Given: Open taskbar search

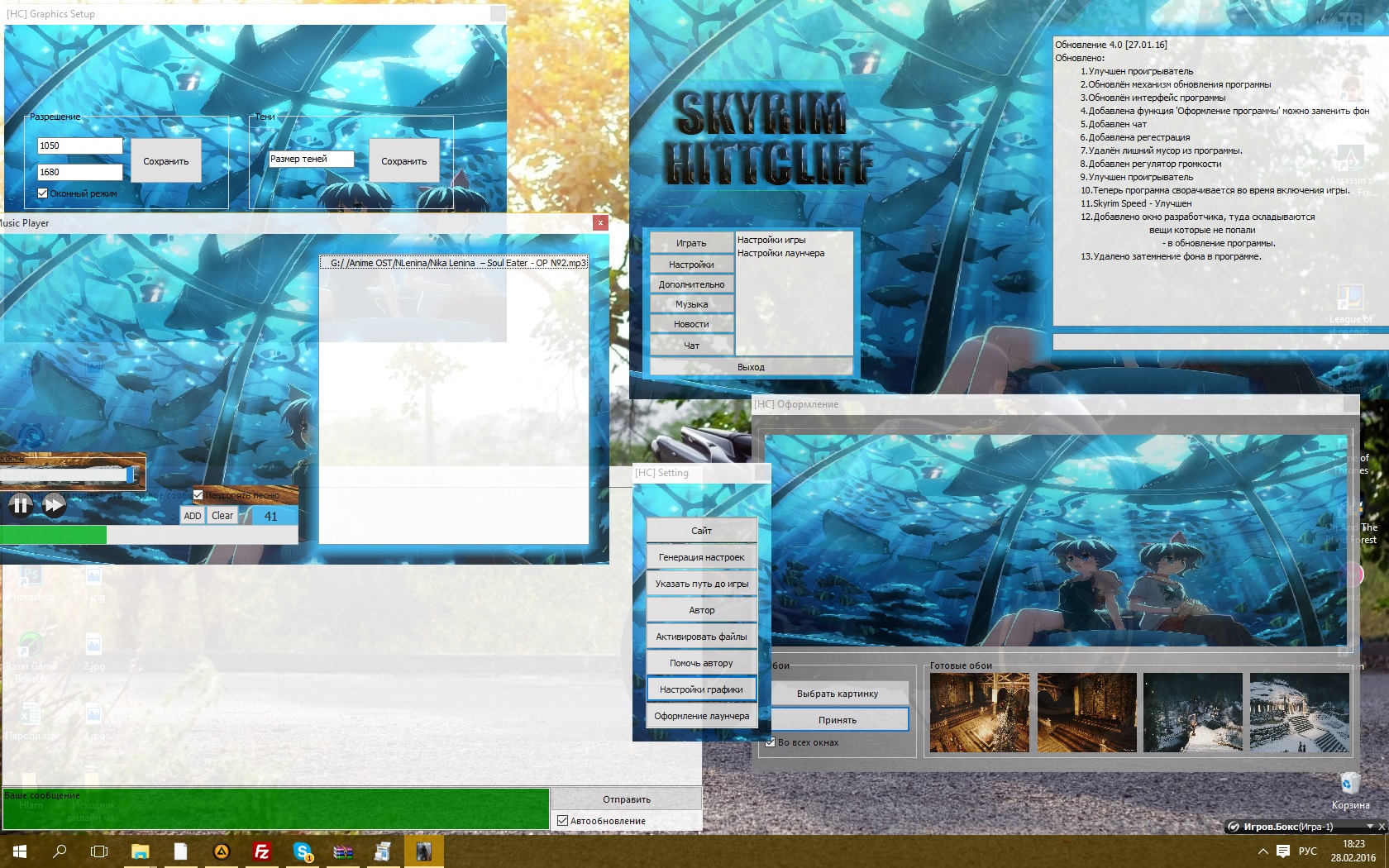Looking at the screenshot, I should pos(60,851).
